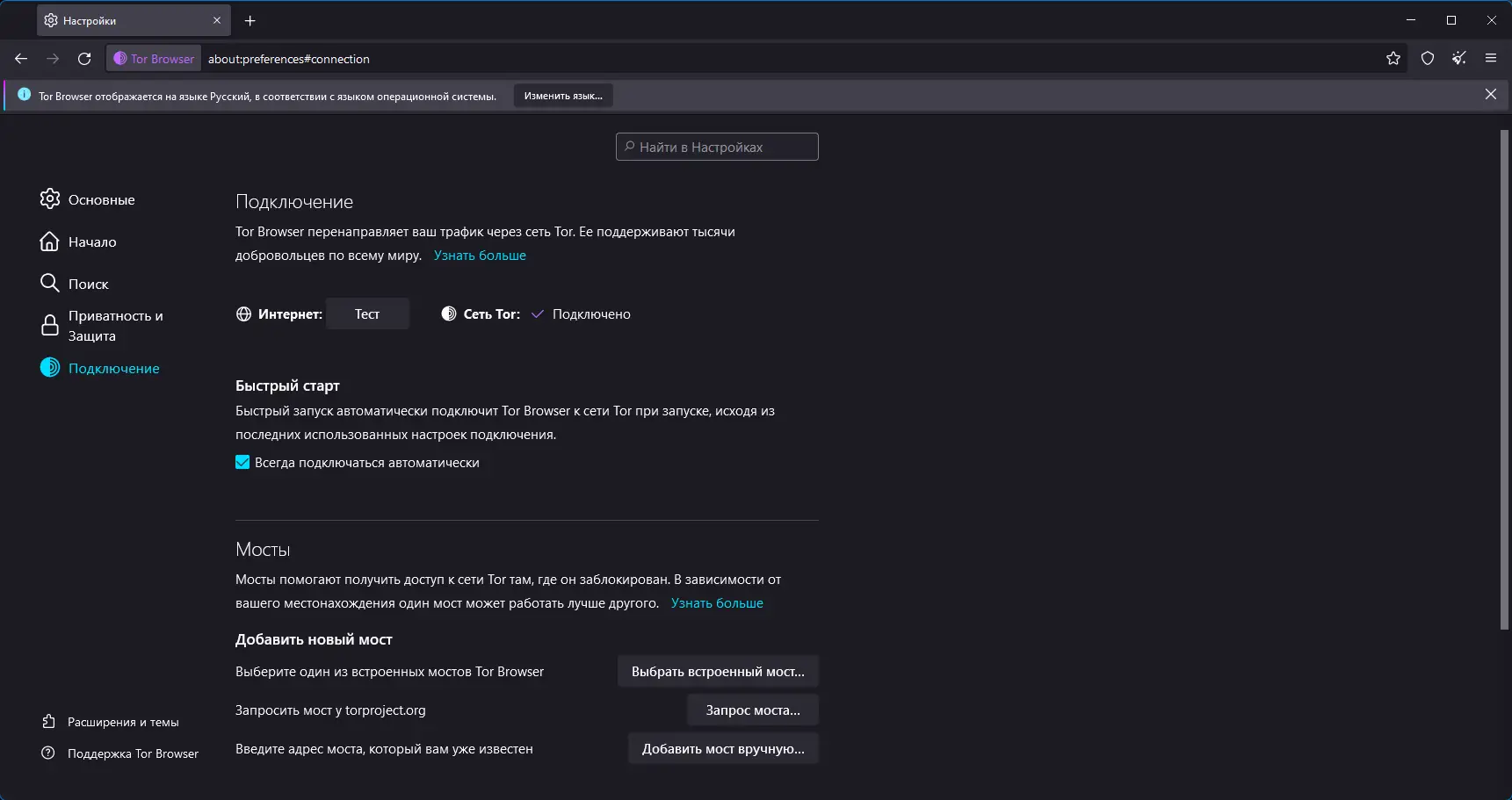
Task: Select 'Основные' settings category
Action: [101, 200]
